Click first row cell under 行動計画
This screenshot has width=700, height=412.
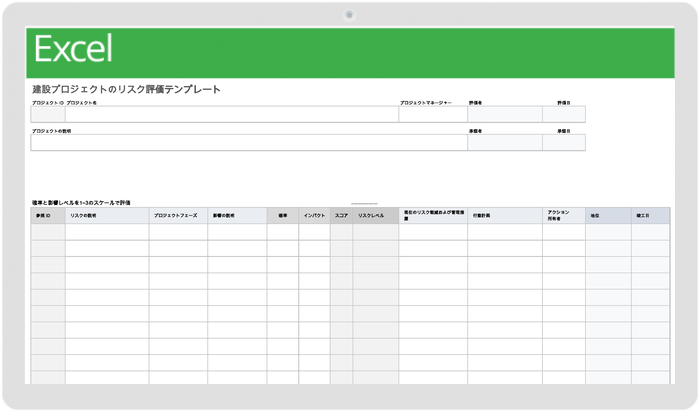click(x=505, y=232)
